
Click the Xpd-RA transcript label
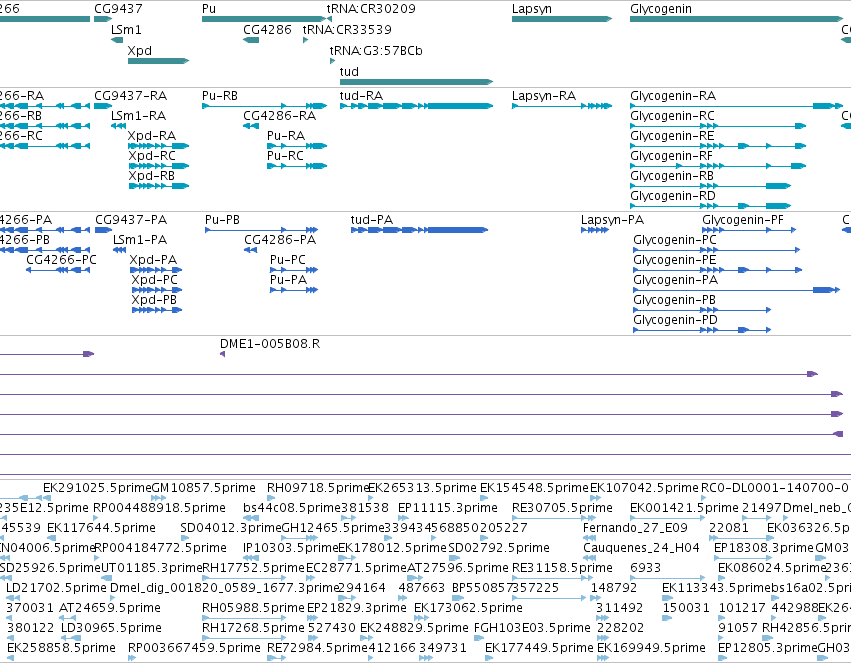151,136
